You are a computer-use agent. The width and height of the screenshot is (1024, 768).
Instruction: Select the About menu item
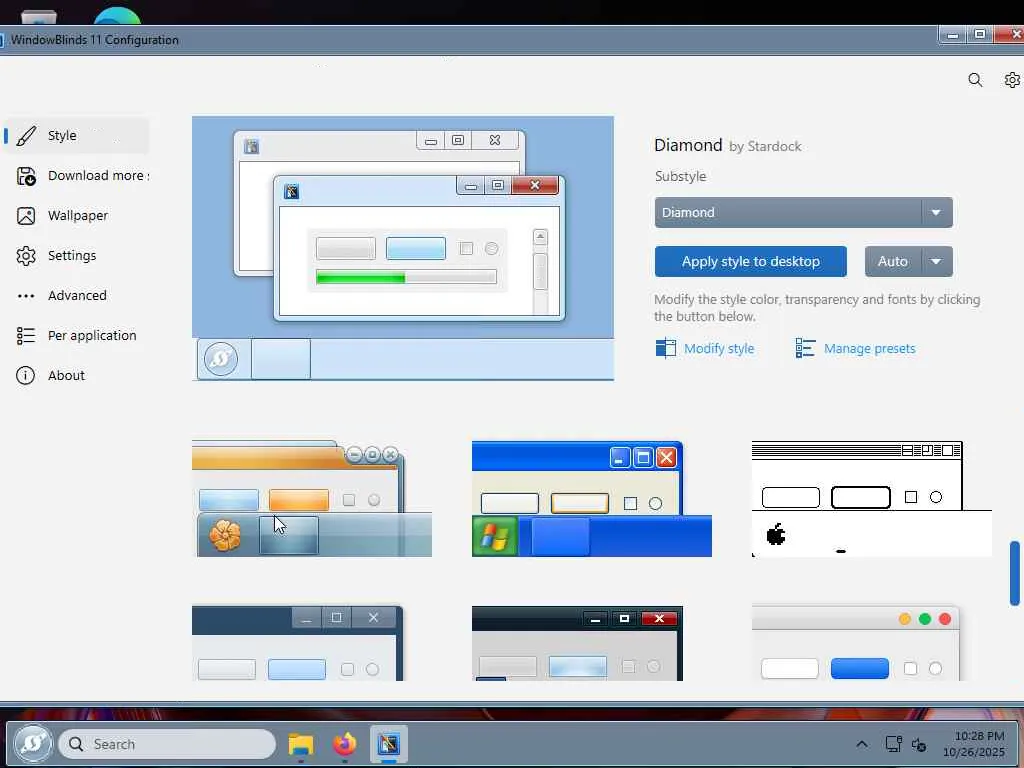click(77, 376)
